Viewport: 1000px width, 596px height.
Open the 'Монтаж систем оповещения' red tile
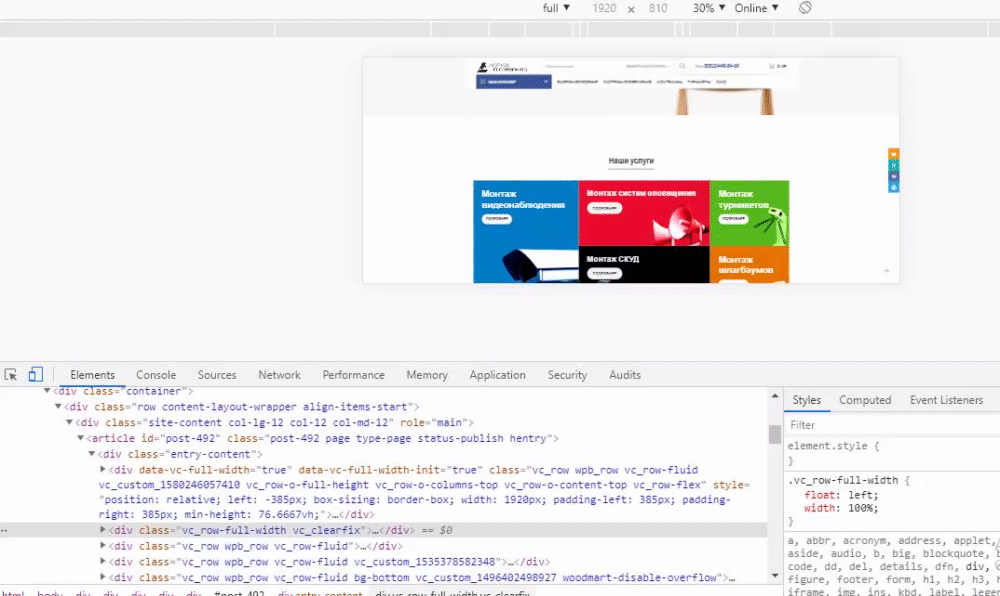click(644, 213)
